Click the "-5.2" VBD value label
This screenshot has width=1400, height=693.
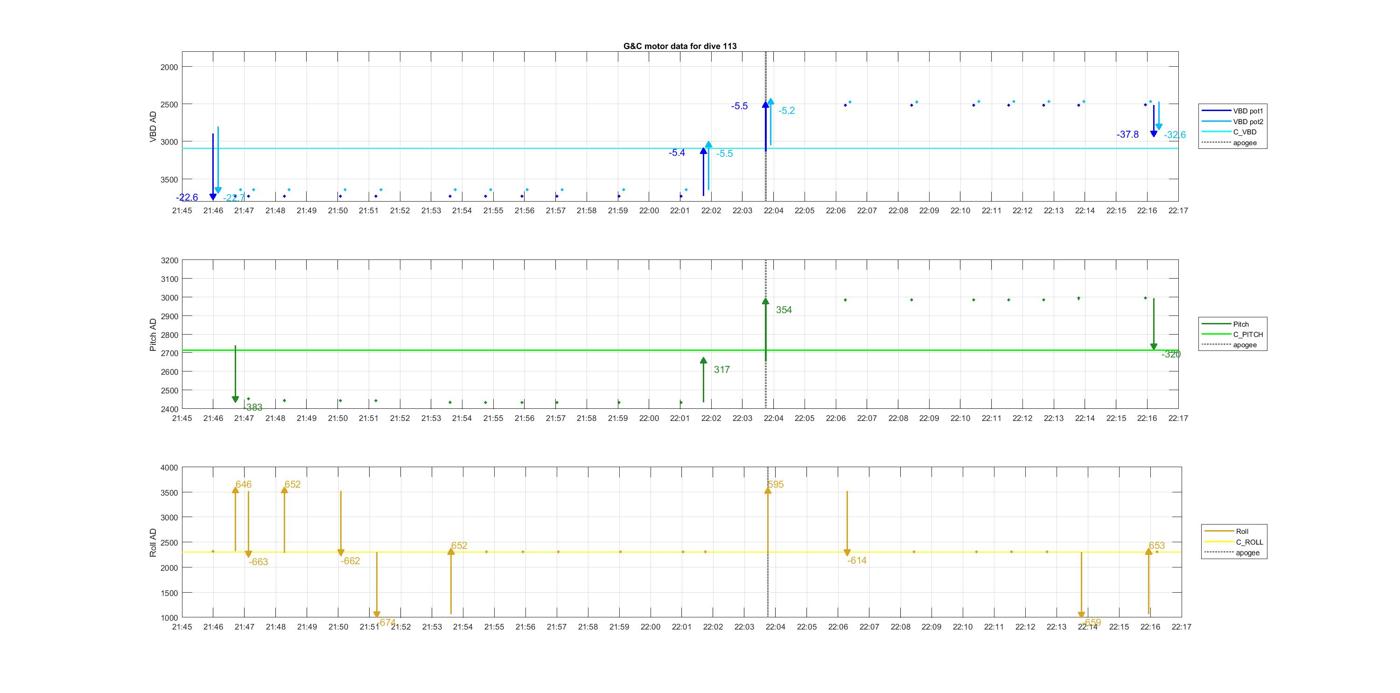coord(787,111)
